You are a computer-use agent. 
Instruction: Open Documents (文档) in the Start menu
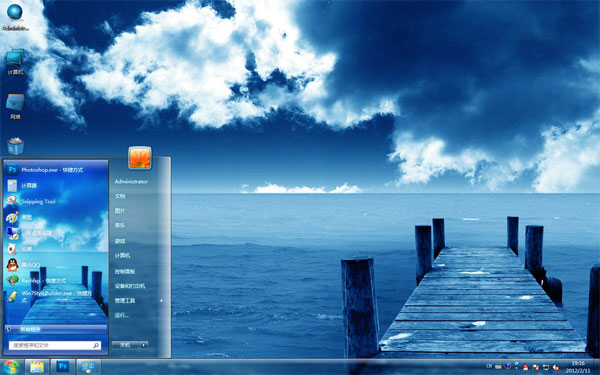[x=120, y=196]
